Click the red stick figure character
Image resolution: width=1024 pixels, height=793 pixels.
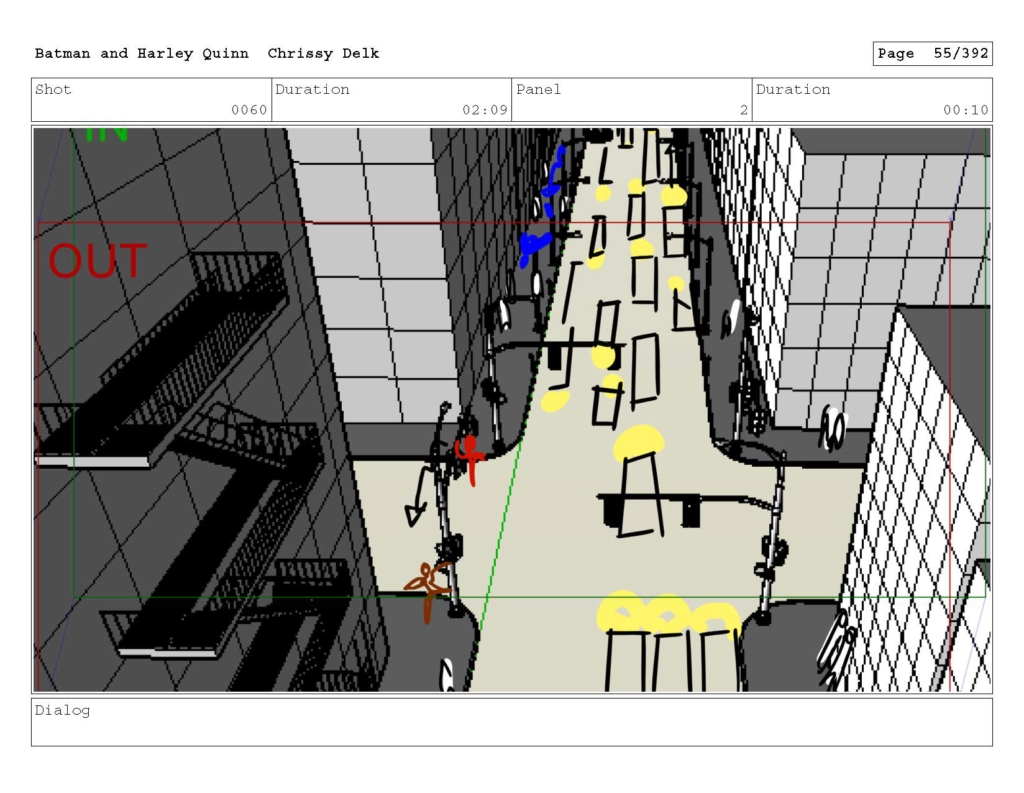pos(470,460)
